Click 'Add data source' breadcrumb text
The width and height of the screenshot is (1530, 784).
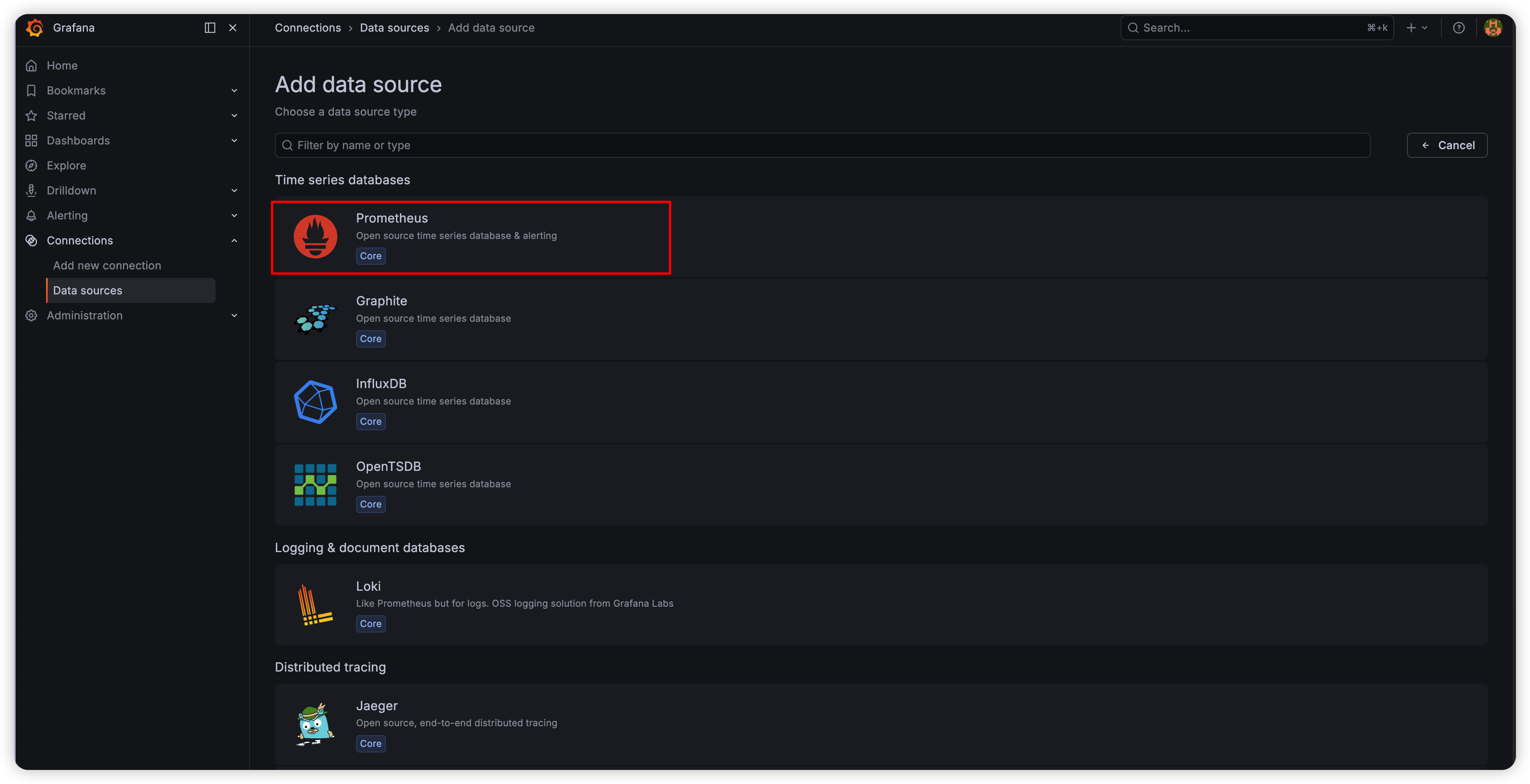click(491, 28)
